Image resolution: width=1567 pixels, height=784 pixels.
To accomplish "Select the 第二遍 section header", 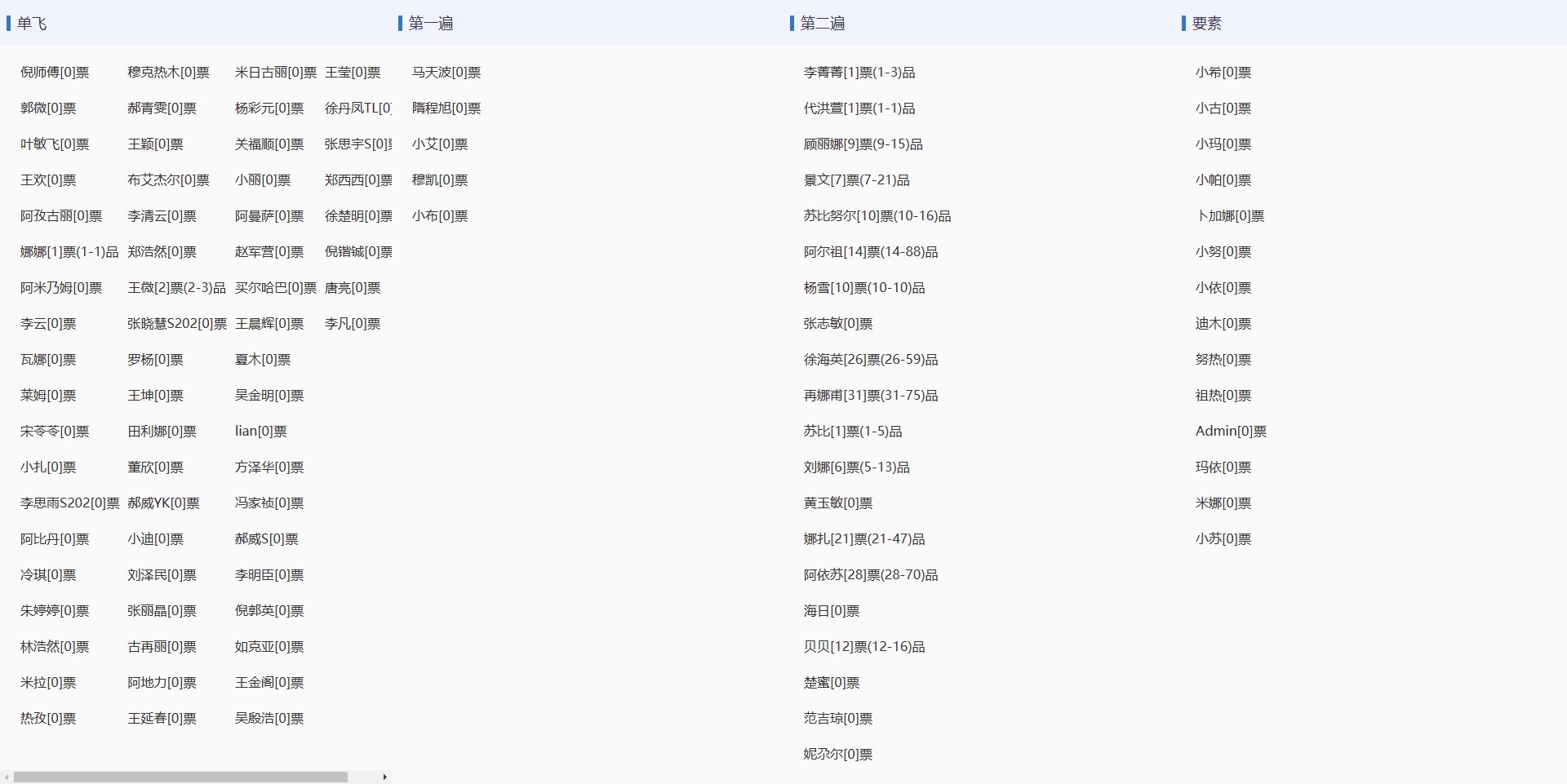I will (823, 24).
